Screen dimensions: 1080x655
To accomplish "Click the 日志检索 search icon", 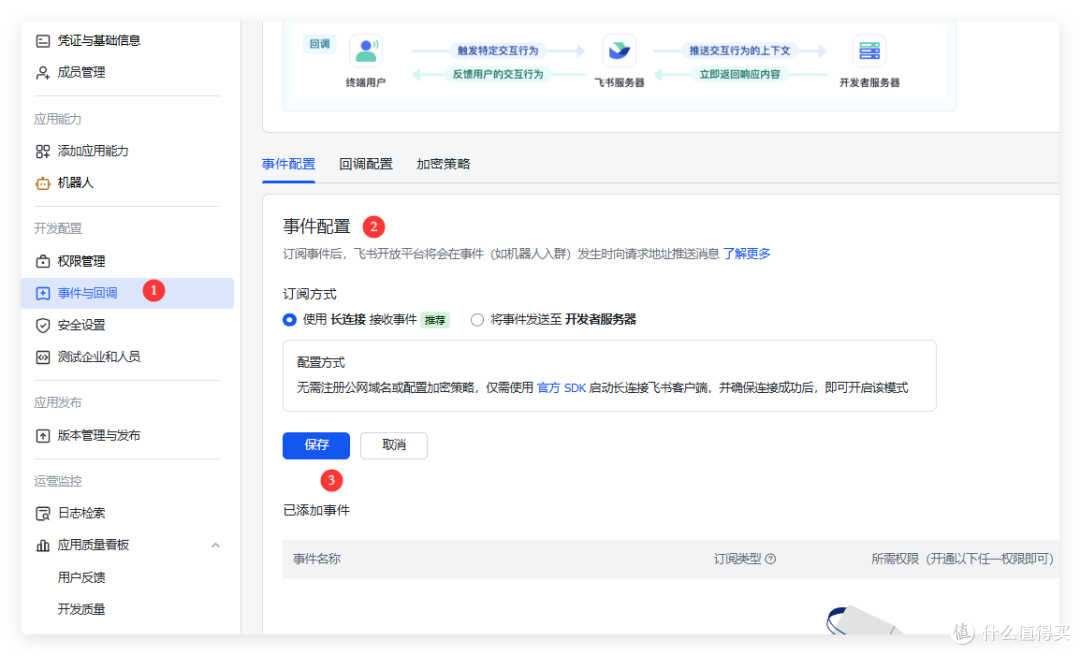I will 43,513.
